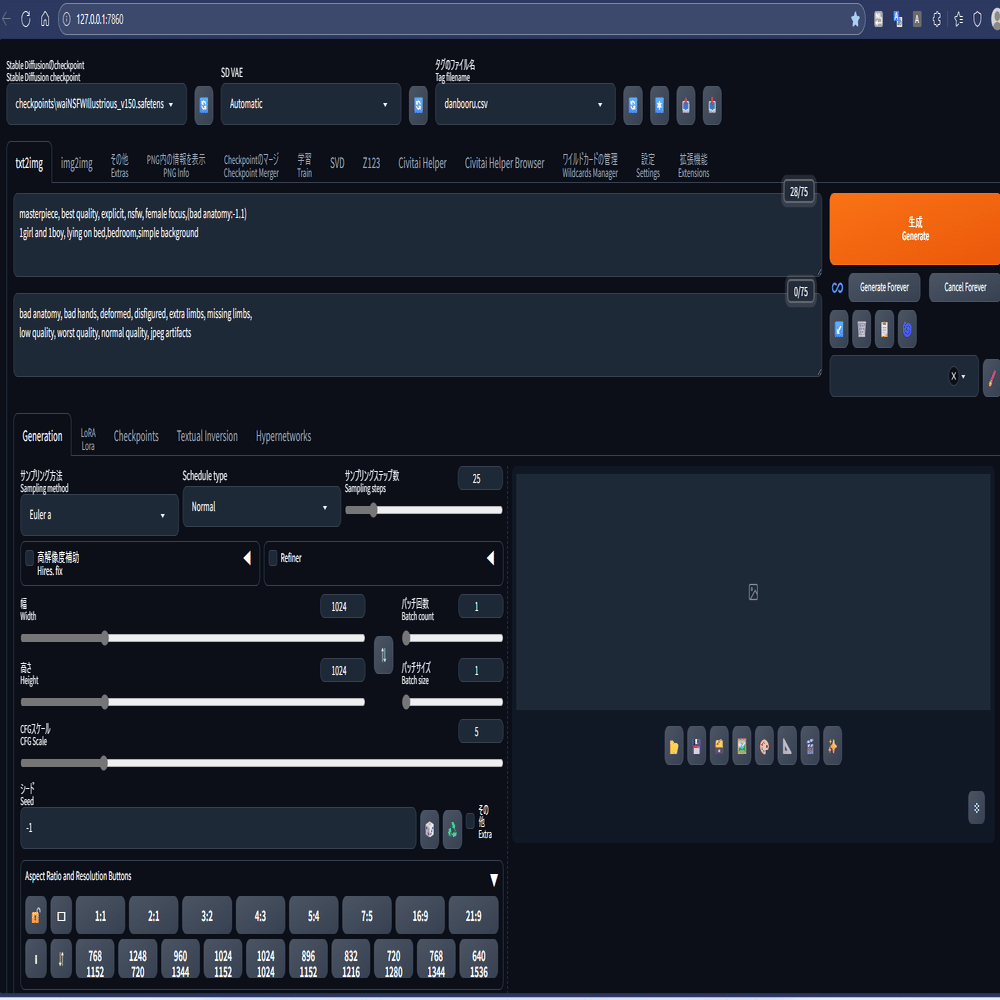
Task: Expand the Hires. fix section arrow
Action: pyautogui.click(x=247, y=559)
